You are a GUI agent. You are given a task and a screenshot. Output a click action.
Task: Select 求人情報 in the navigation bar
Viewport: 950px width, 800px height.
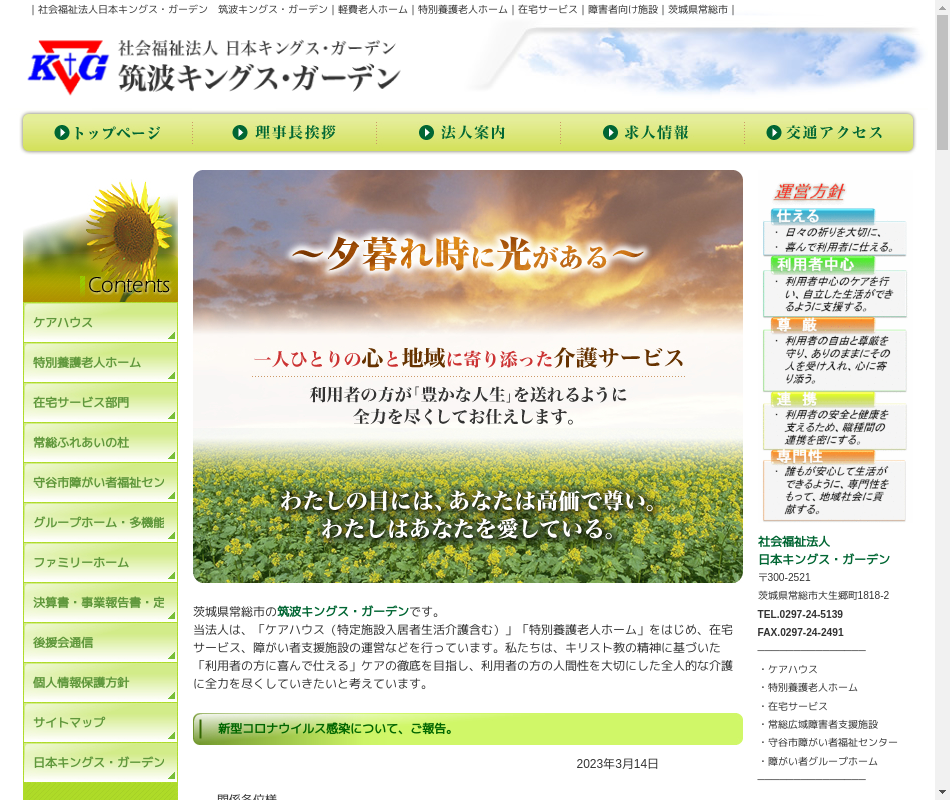pyautogui.click(x=646, y=133)
